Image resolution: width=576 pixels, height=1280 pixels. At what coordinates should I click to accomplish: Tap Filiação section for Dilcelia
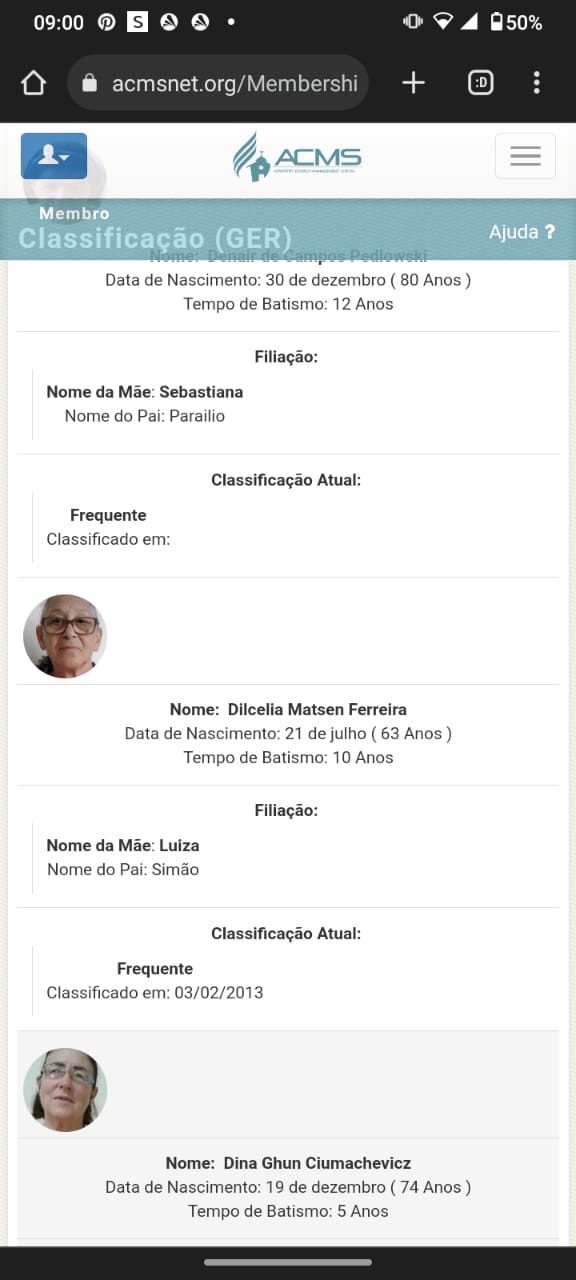coord(287,810)
